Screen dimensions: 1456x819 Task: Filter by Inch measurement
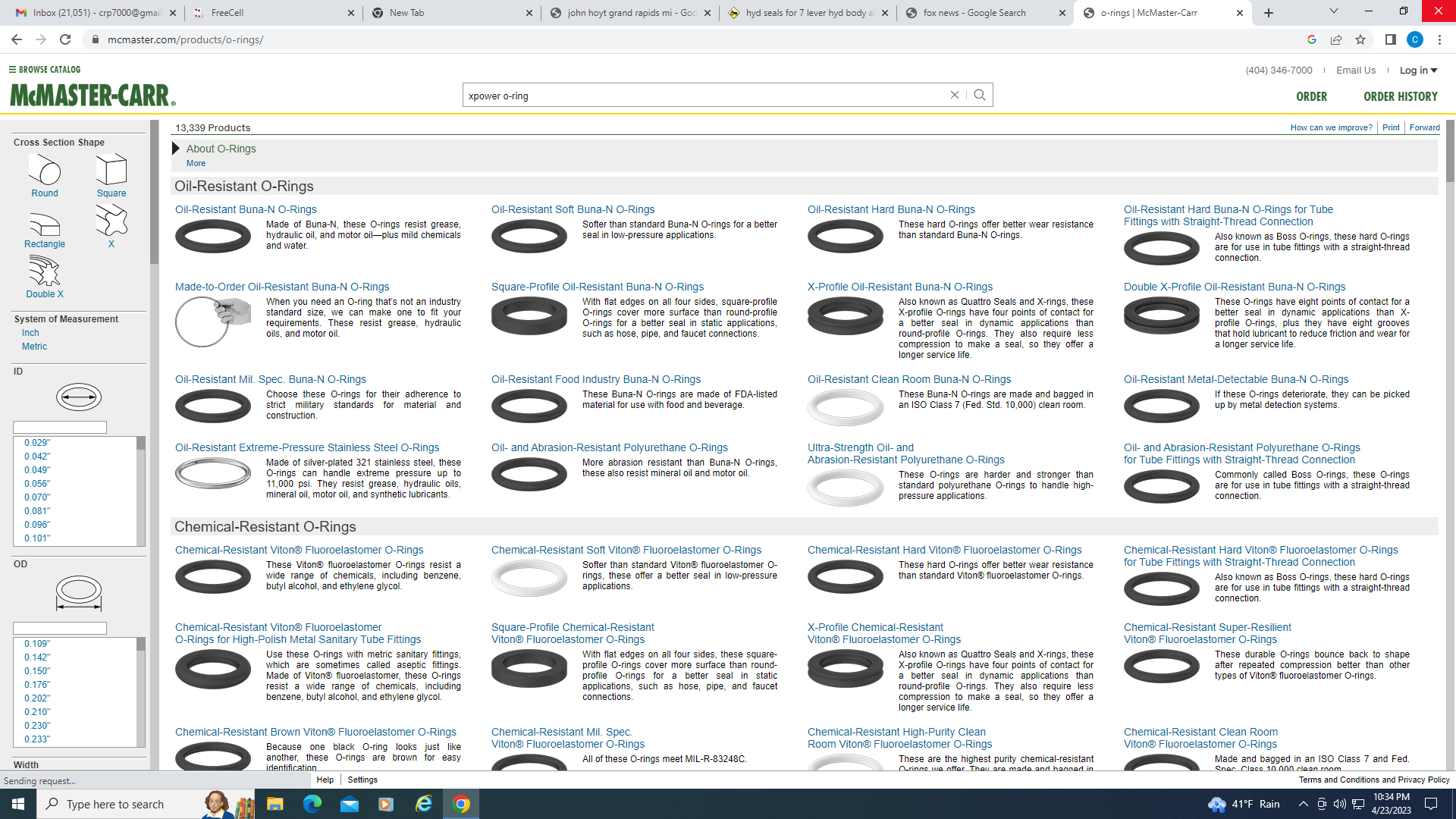click(30, 333)
